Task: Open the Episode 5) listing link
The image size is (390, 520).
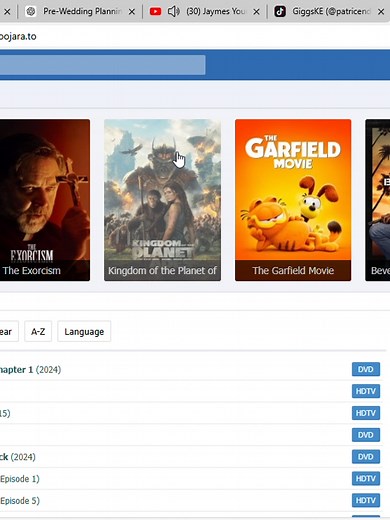Action: [20, 501]
